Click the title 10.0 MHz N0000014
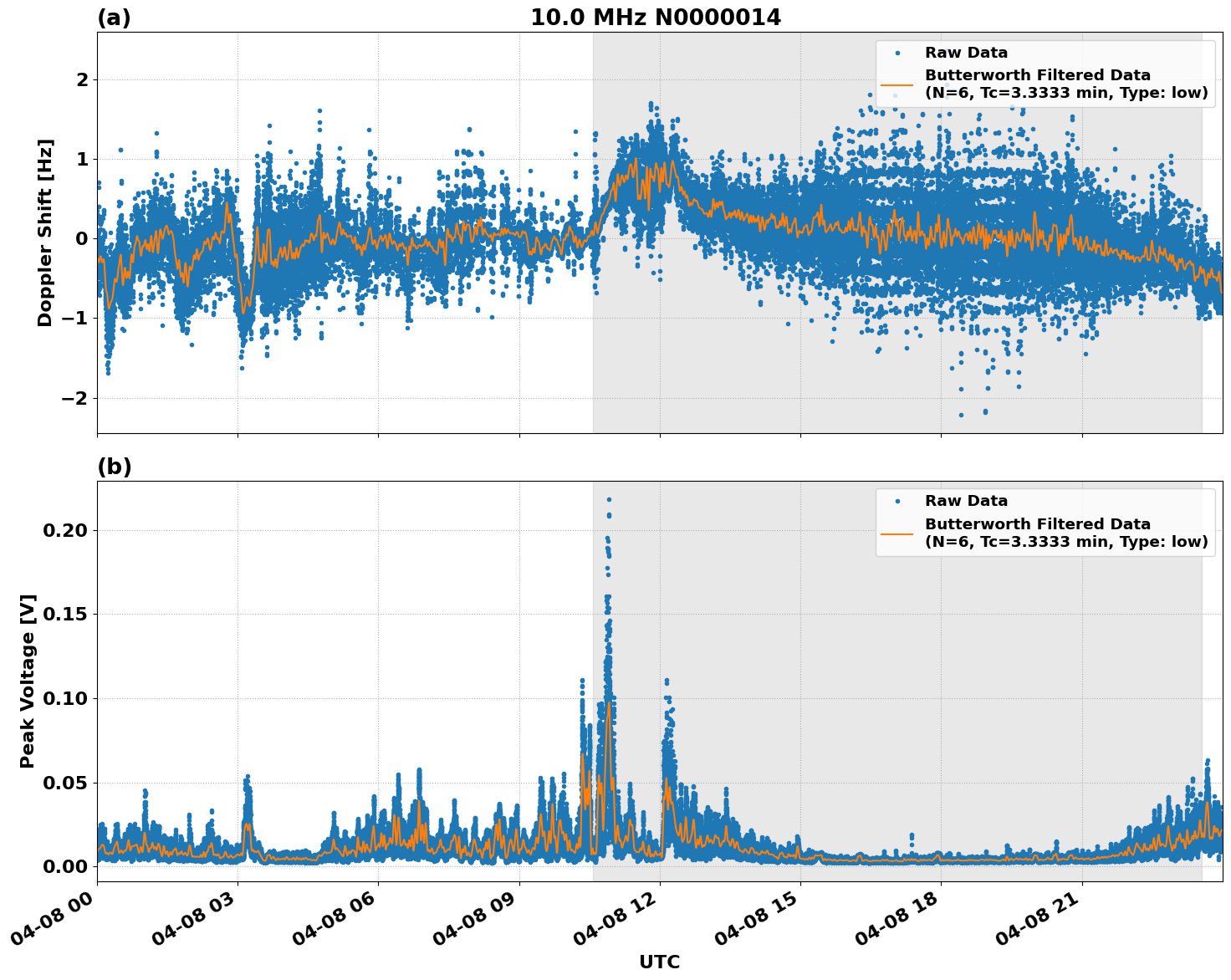1231x980 pixels. [656, 18]
